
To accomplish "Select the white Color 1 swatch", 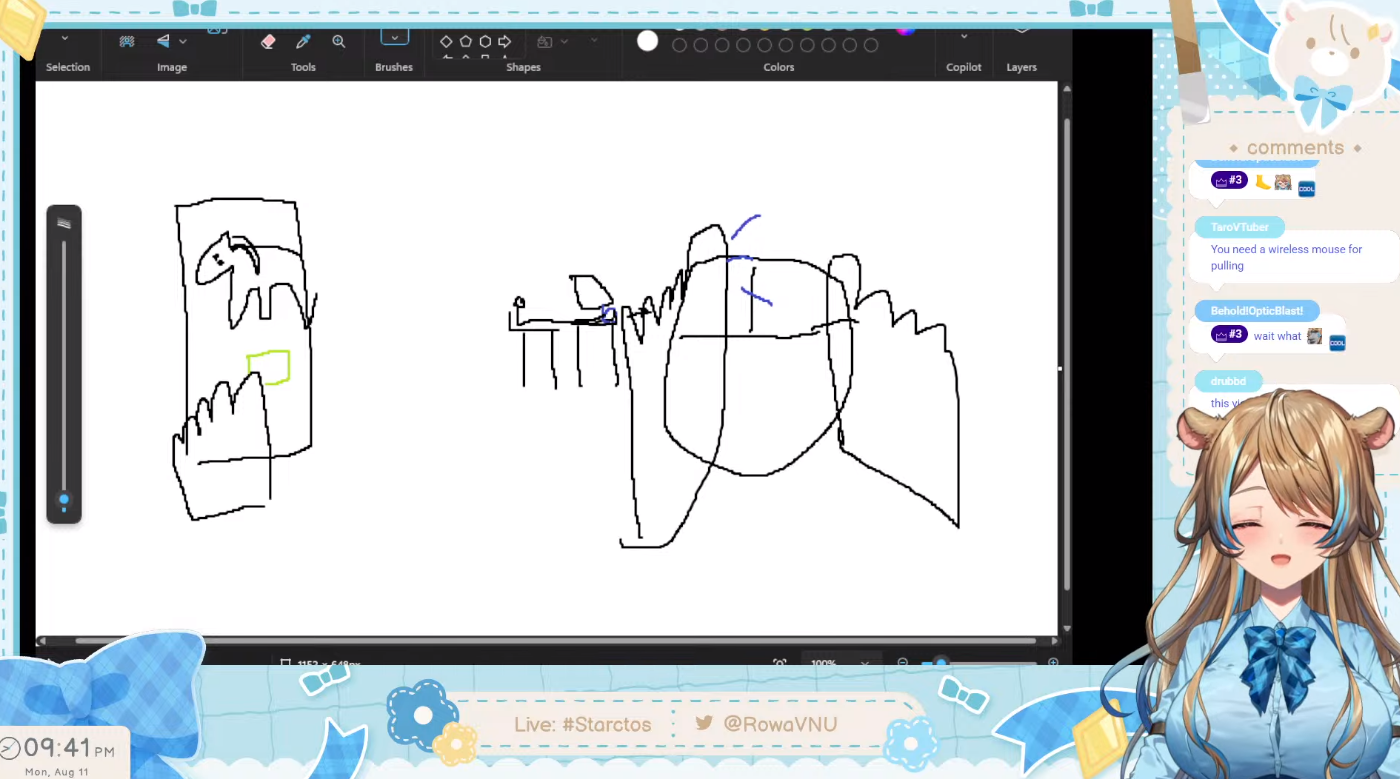I will [648, 41].
